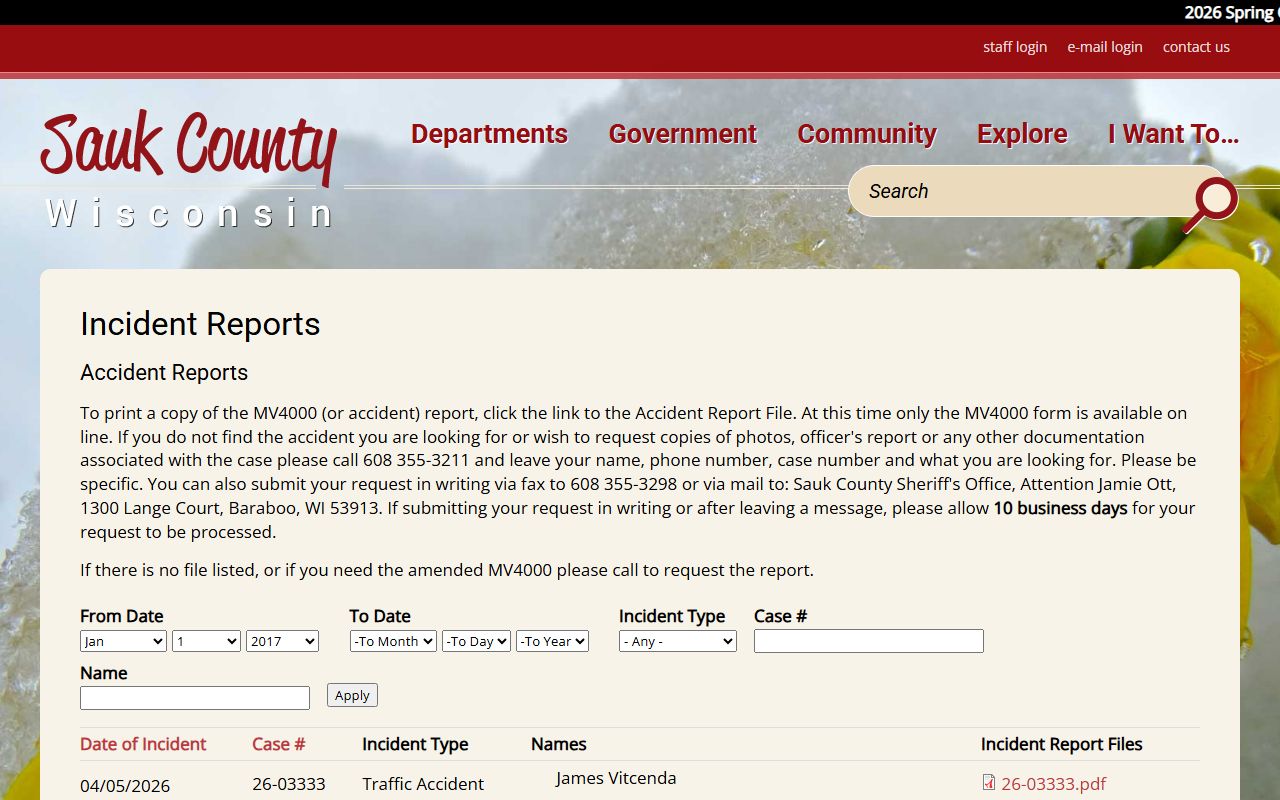Click the Incident Reports page heading
1280x800 pixels.
pyautogui.click(x=200, y=324)
